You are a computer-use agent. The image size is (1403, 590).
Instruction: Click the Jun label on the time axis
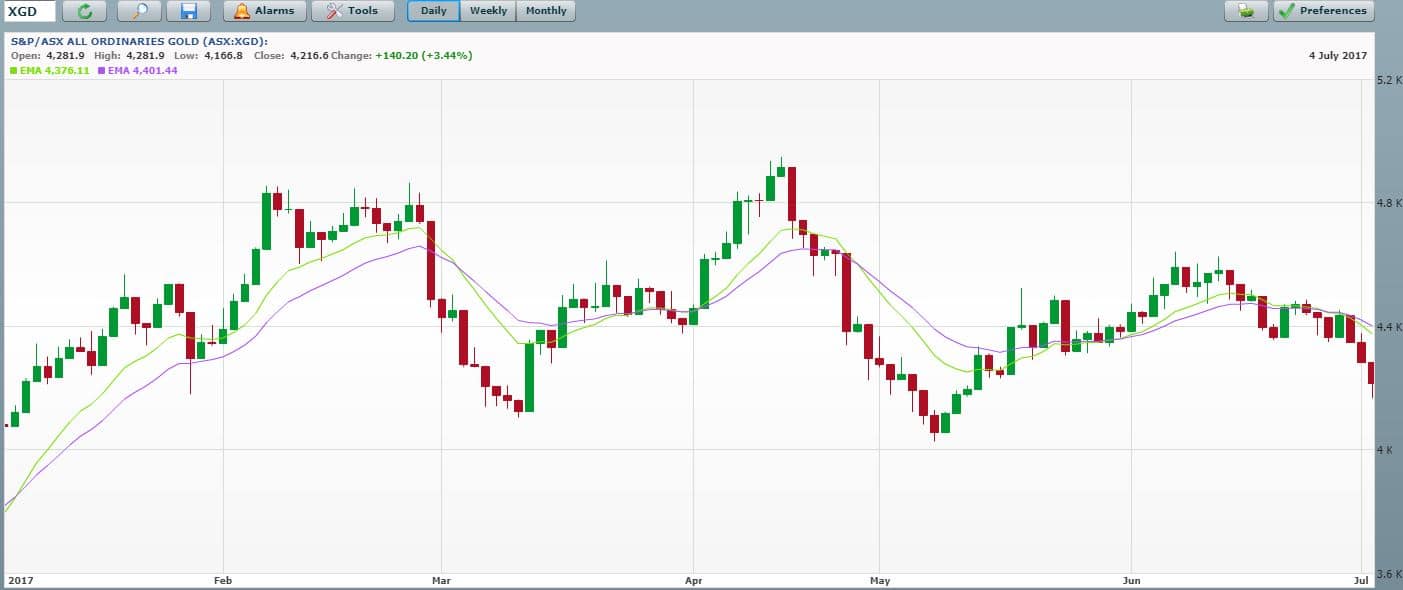point(1132,580)
